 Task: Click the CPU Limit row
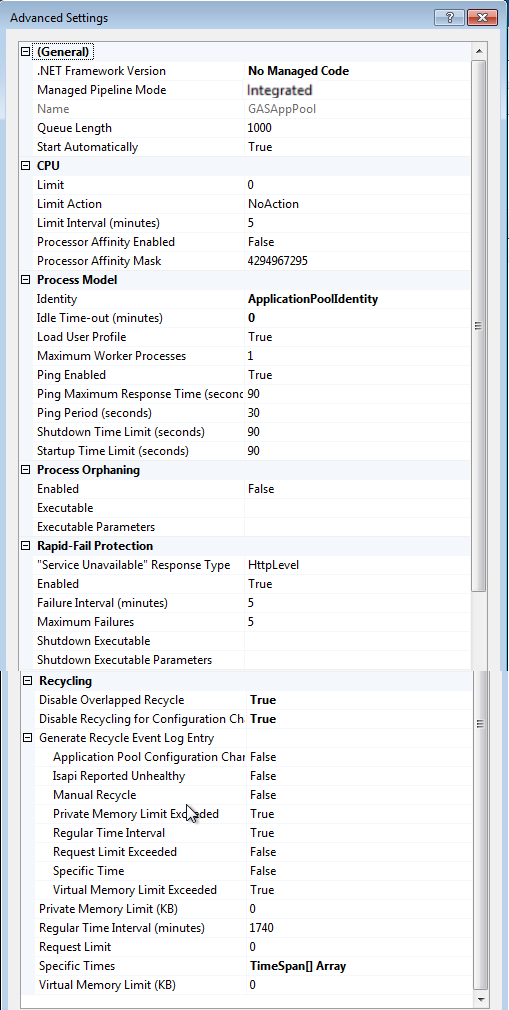pyautogui.click(x=252, y=185)
